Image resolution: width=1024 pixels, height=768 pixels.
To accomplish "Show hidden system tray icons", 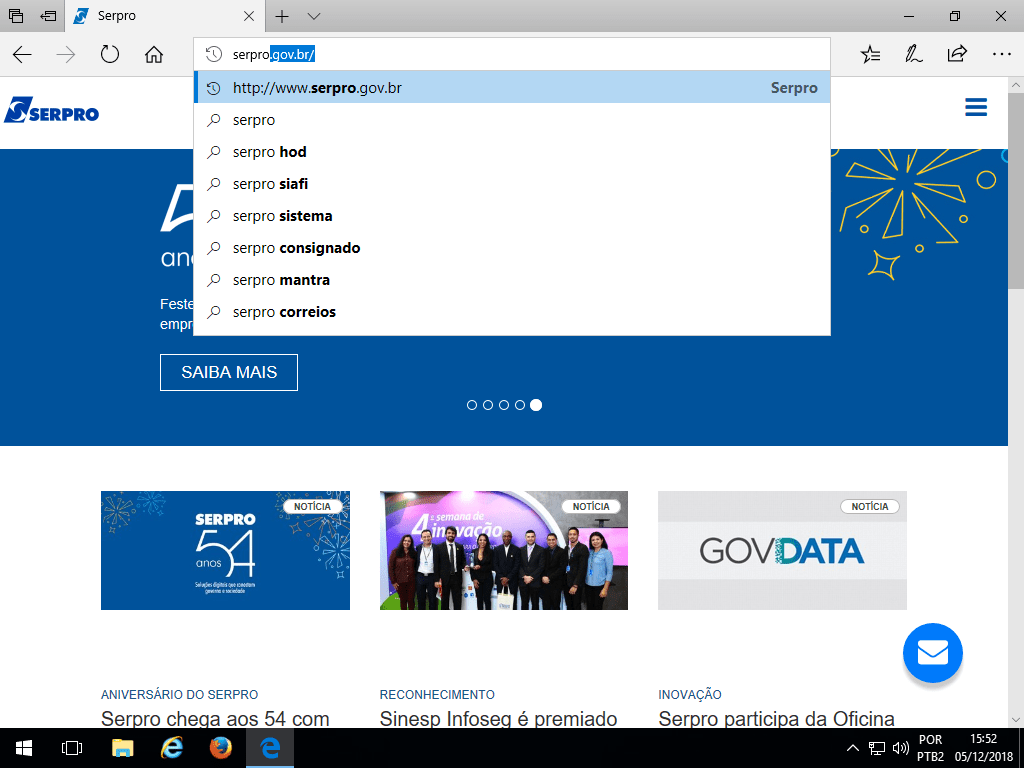I will [853, 747].
